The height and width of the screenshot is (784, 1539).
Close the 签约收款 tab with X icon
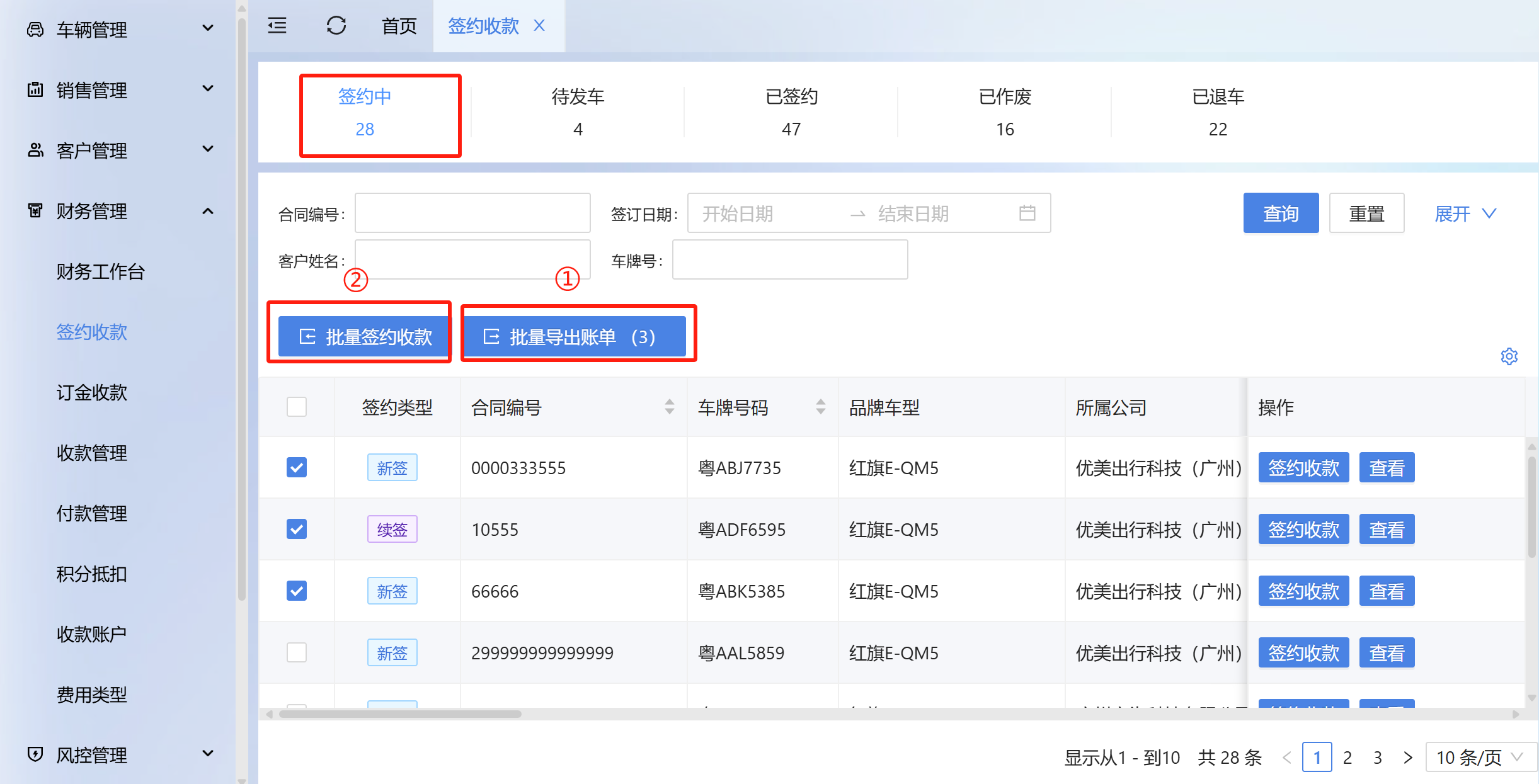coord(539,26)
